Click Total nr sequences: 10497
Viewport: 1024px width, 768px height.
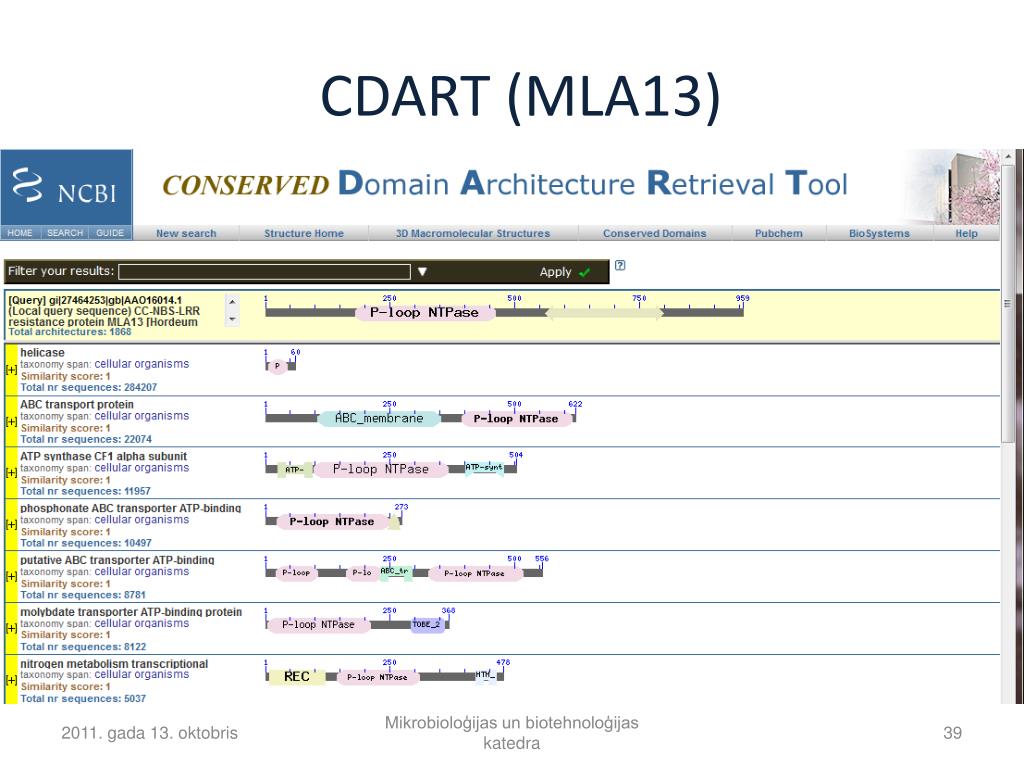click(x=86, y=543)
